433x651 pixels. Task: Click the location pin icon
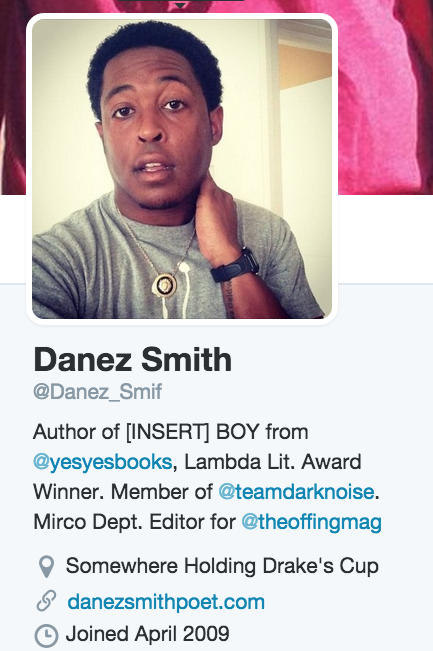point(46,567)
